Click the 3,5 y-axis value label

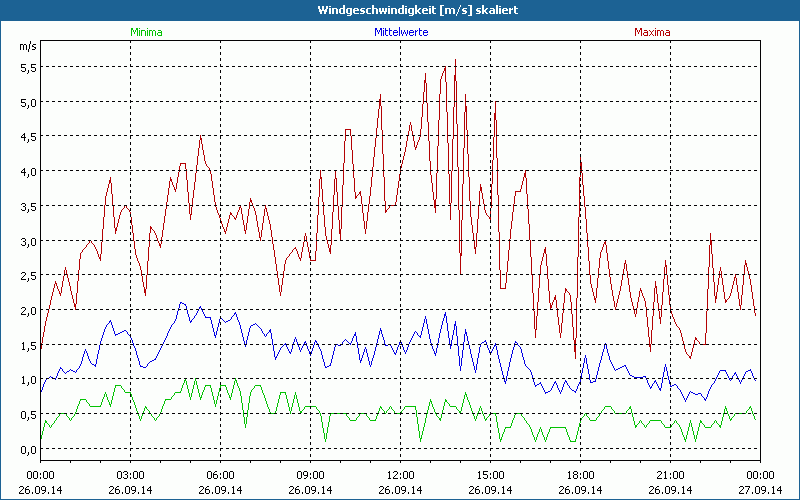tap(28, 206)
